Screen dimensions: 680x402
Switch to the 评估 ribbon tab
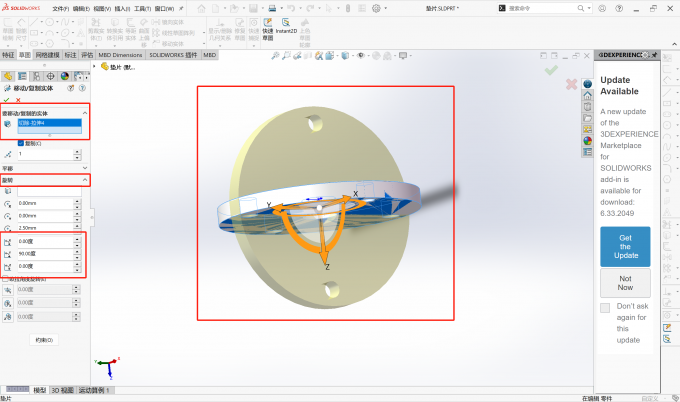(87, 55)
